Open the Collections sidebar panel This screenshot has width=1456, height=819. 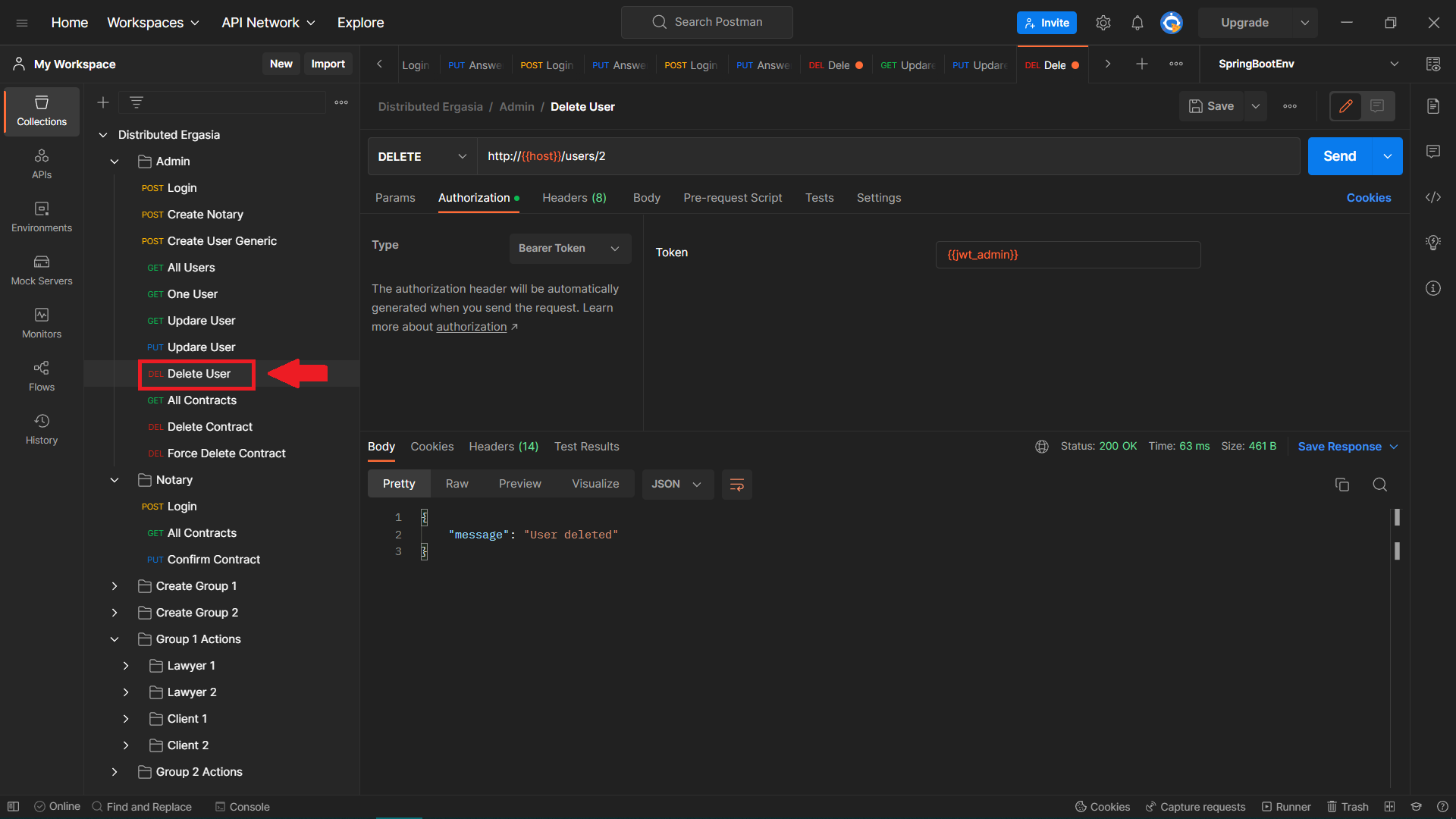pos(42,111)
